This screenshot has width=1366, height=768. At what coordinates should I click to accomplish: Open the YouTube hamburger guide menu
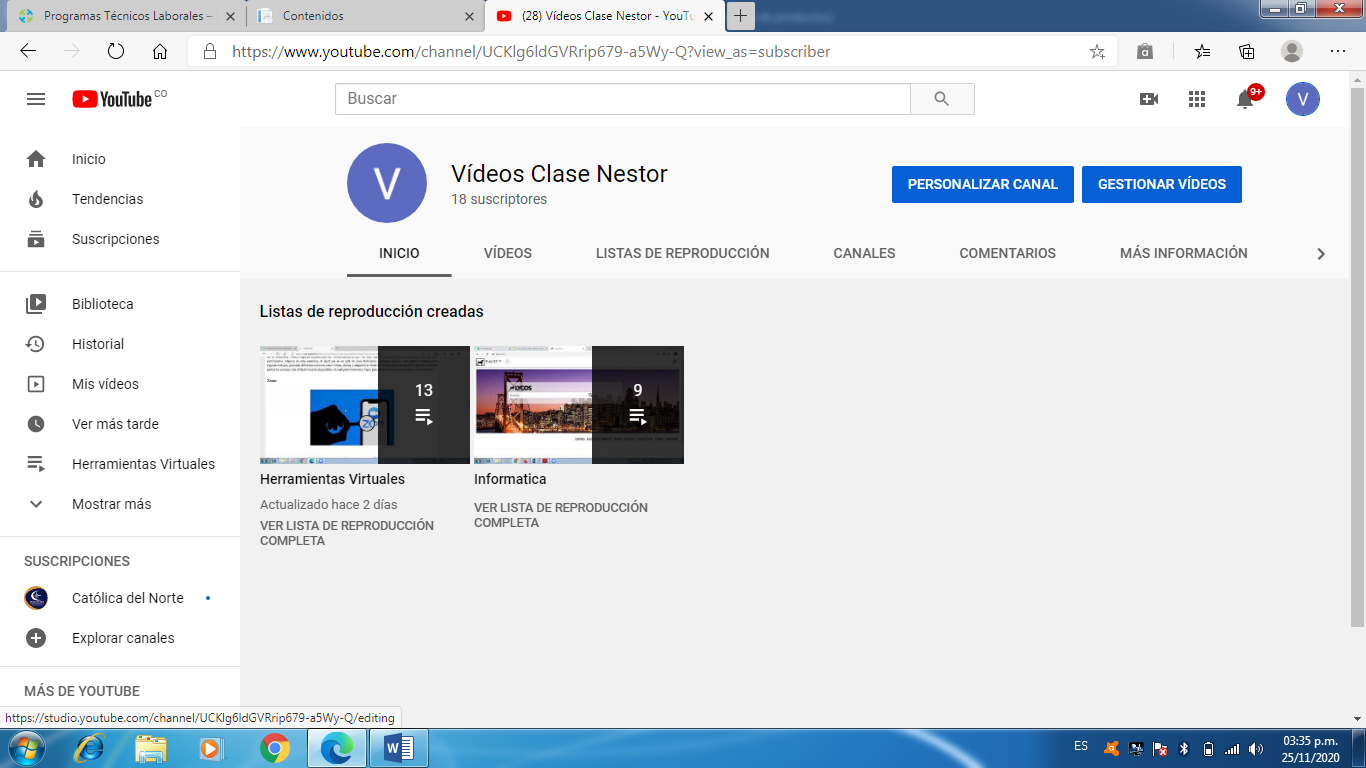[x=36, y=99]
